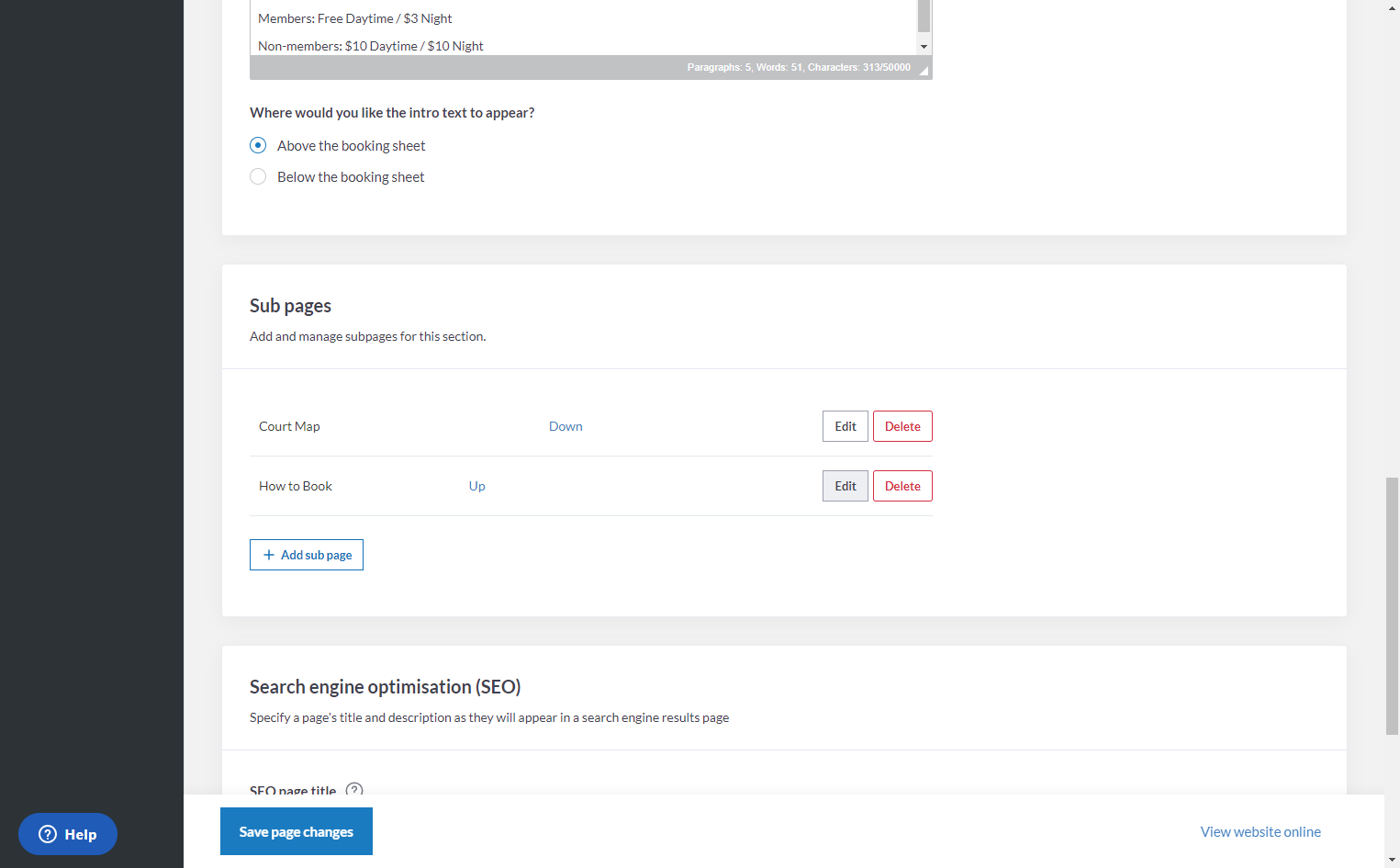Screen dimensions: 1400x868
Task: Click the SEO page title help icon
Action: 354,790
